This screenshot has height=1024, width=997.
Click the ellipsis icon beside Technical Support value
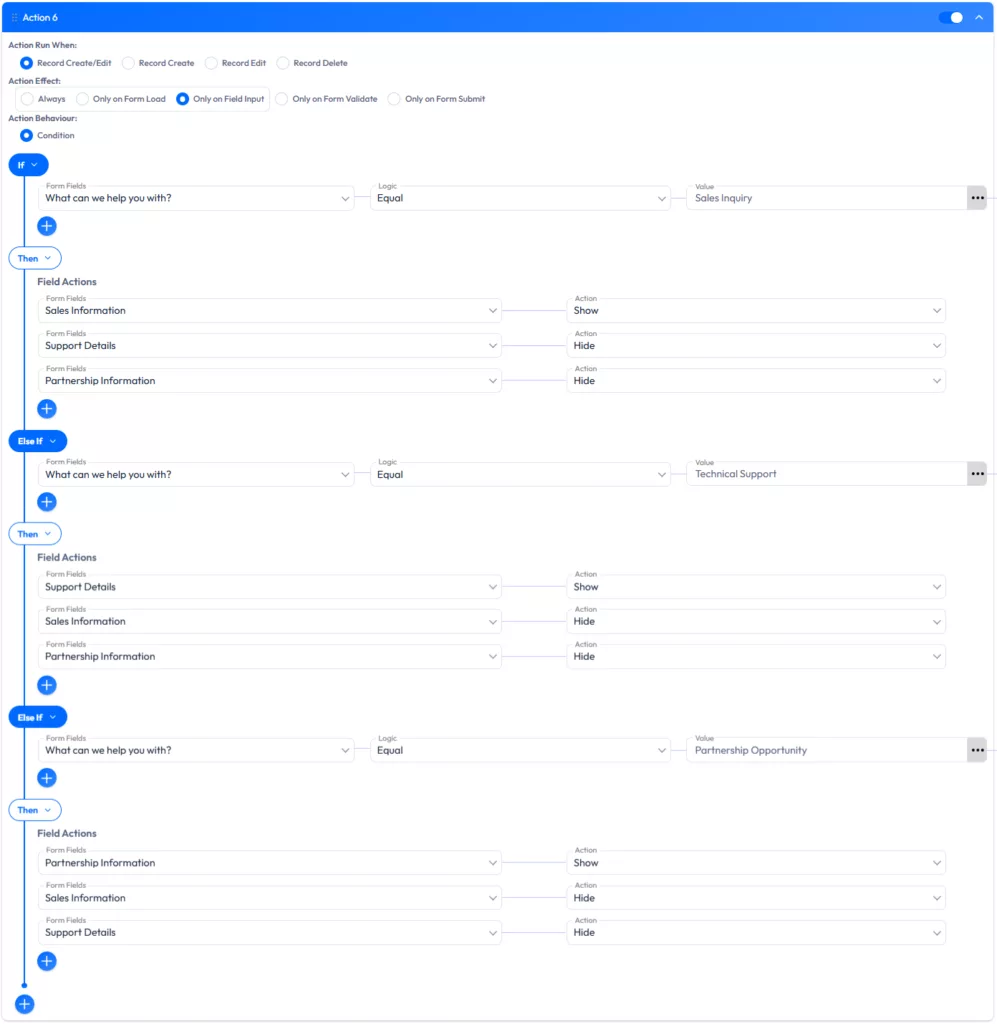pyautogui.click(x=977, y=473)
